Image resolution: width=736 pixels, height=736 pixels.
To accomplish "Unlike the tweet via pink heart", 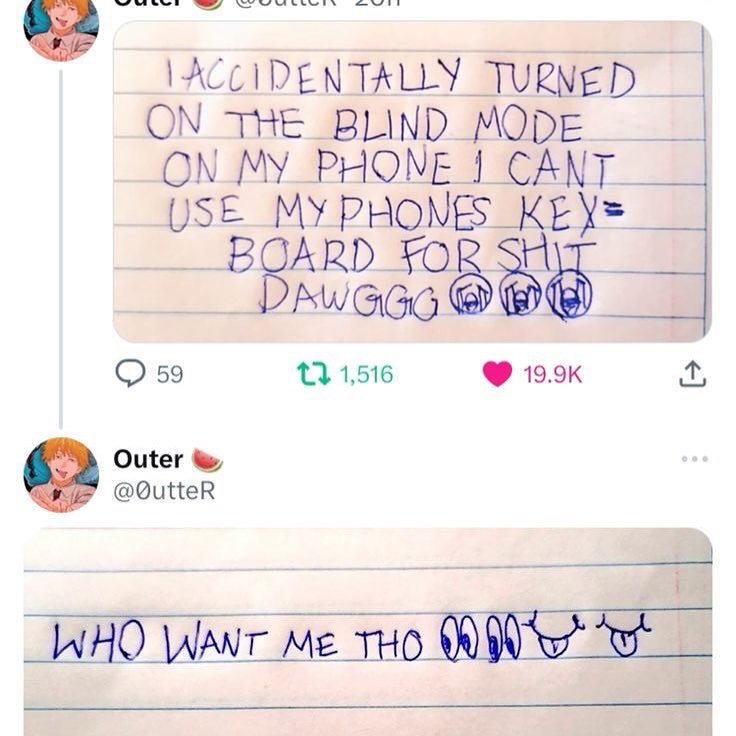I will click(497, 374).
